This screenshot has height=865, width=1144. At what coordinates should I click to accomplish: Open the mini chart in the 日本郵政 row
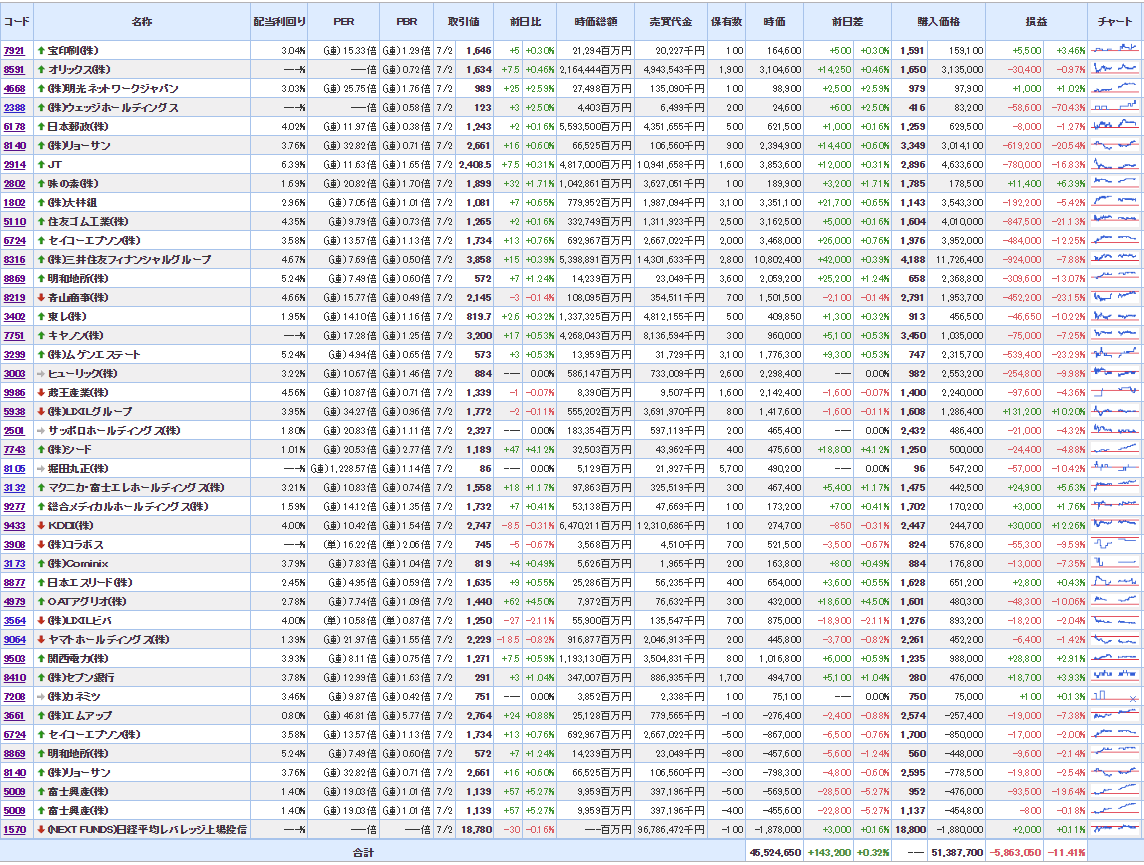tap(1115, 126)
